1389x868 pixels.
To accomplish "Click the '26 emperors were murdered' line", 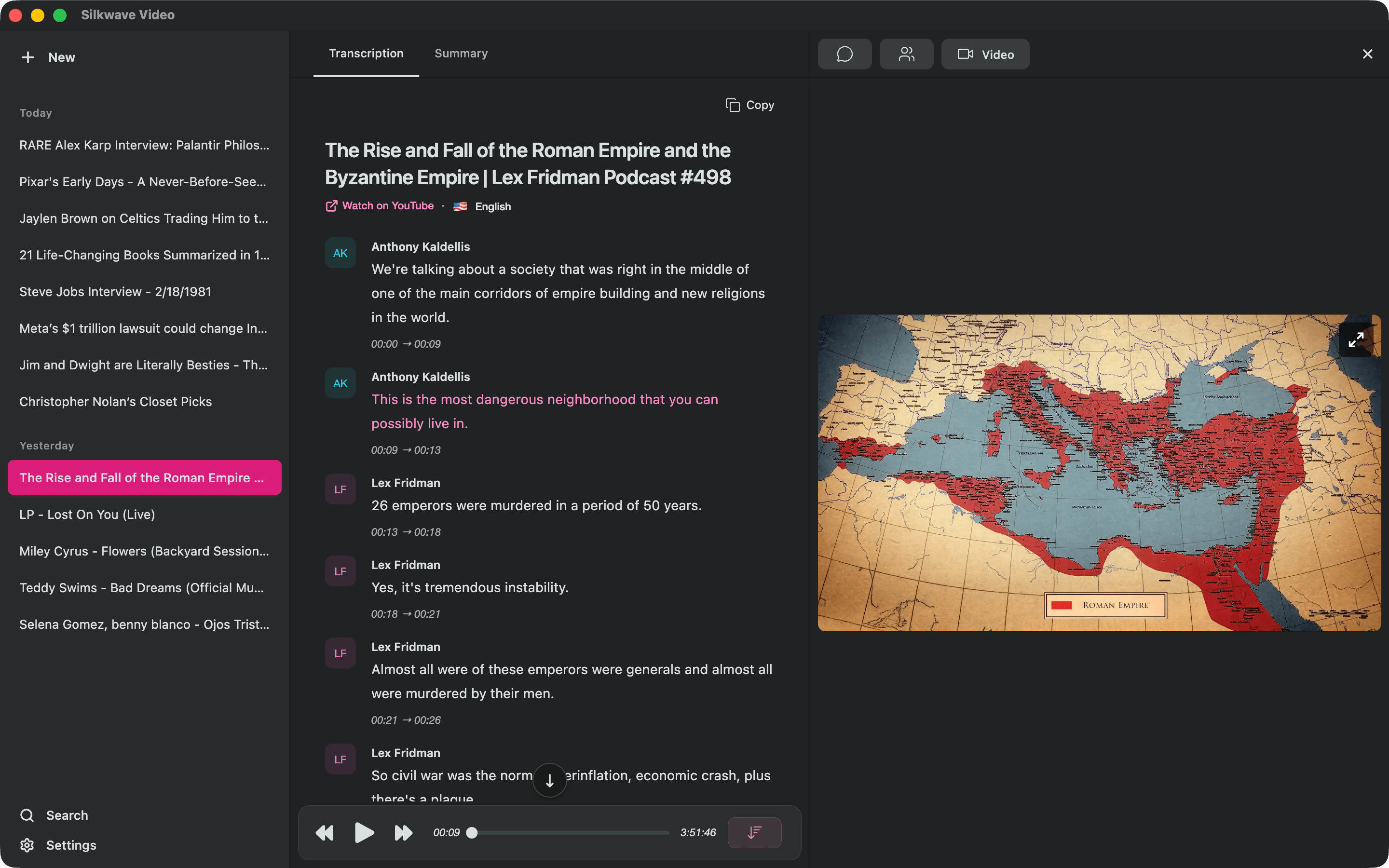I will point(537,506).
